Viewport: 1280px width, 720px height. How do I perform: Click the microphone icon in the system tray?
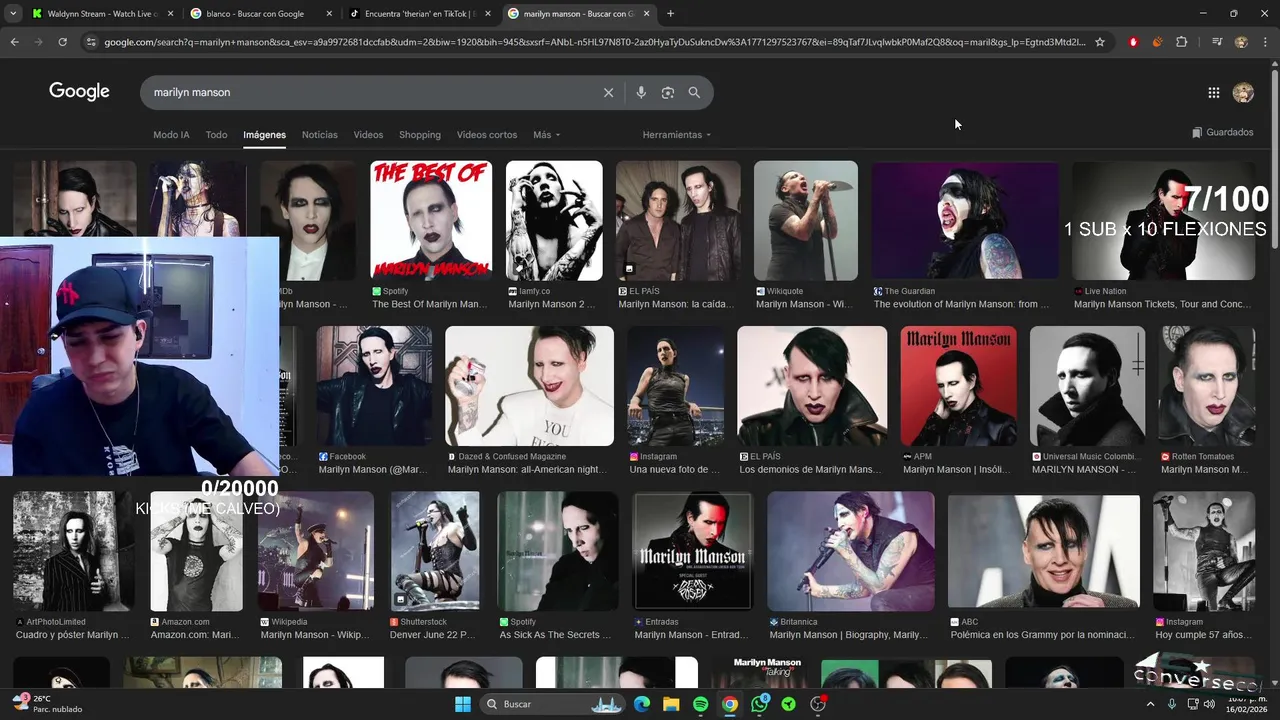[1172, 704]
